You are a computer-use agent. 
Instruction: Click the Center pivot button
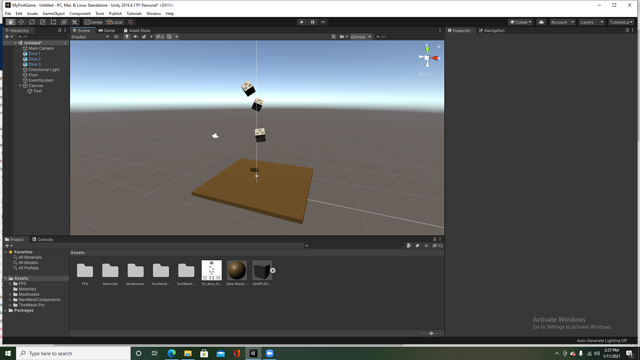pyautogui.click(x=94, y=22)
